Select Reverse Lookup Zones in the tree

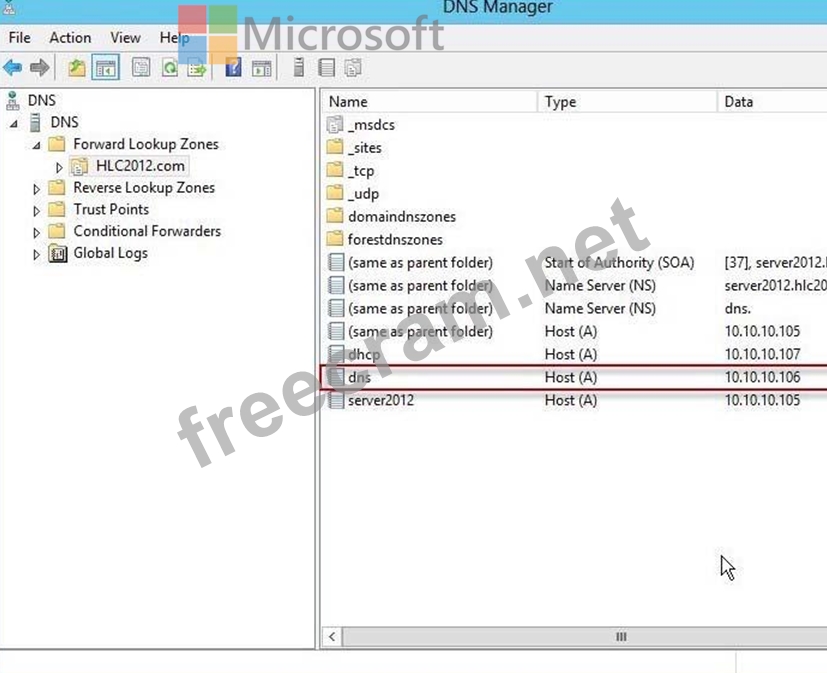[144, 188]
